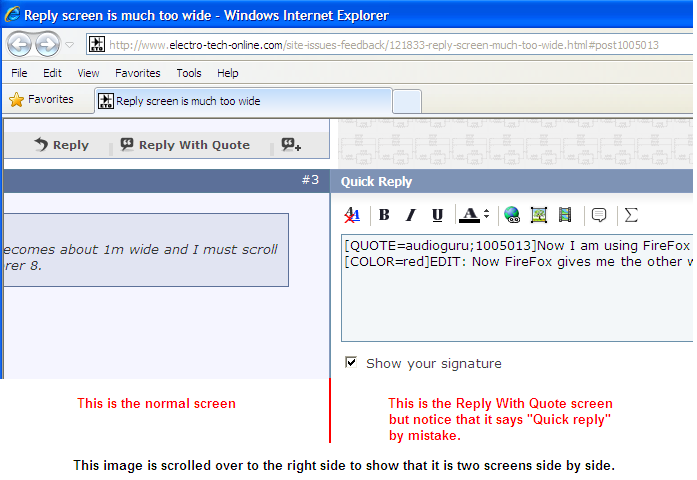
Task: Click Reply With Quote button
Action: [185, 145]
